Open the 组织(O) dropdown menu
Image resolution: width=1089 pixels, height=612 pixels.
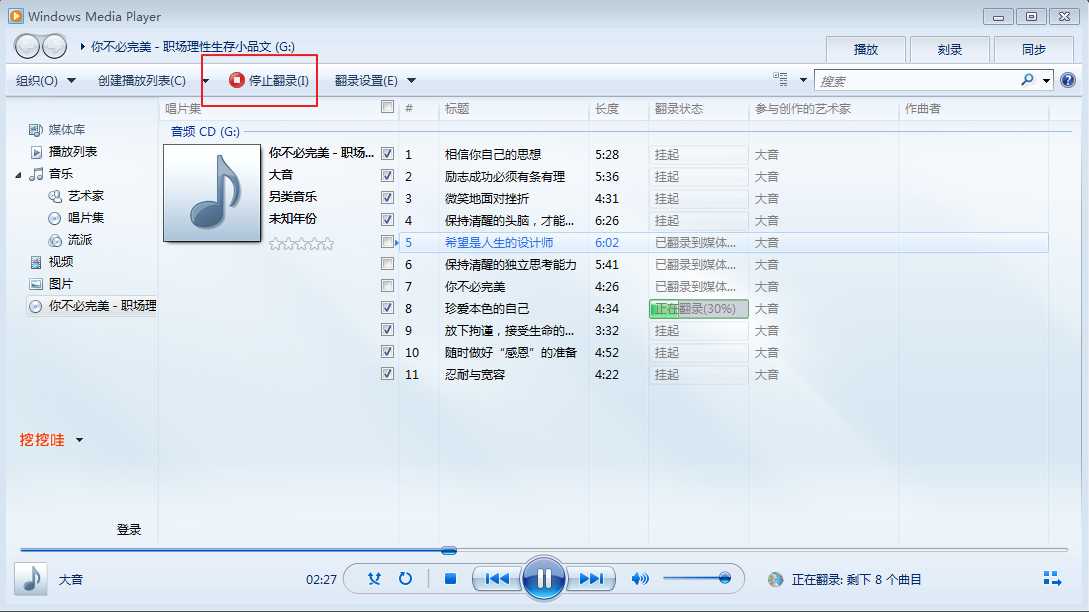click(46, 81)
